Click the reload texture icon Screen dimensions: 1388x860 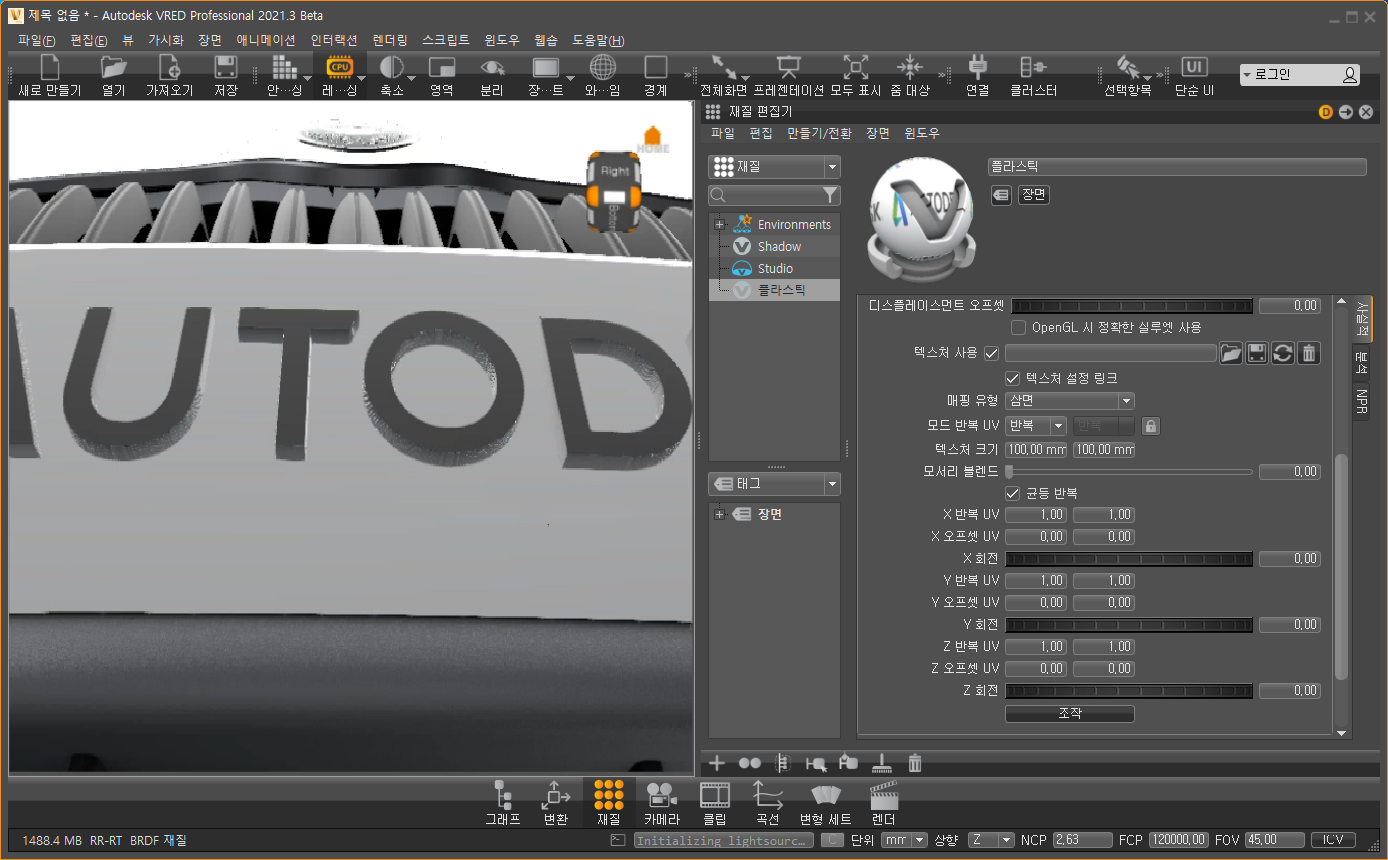point(1283,353)
